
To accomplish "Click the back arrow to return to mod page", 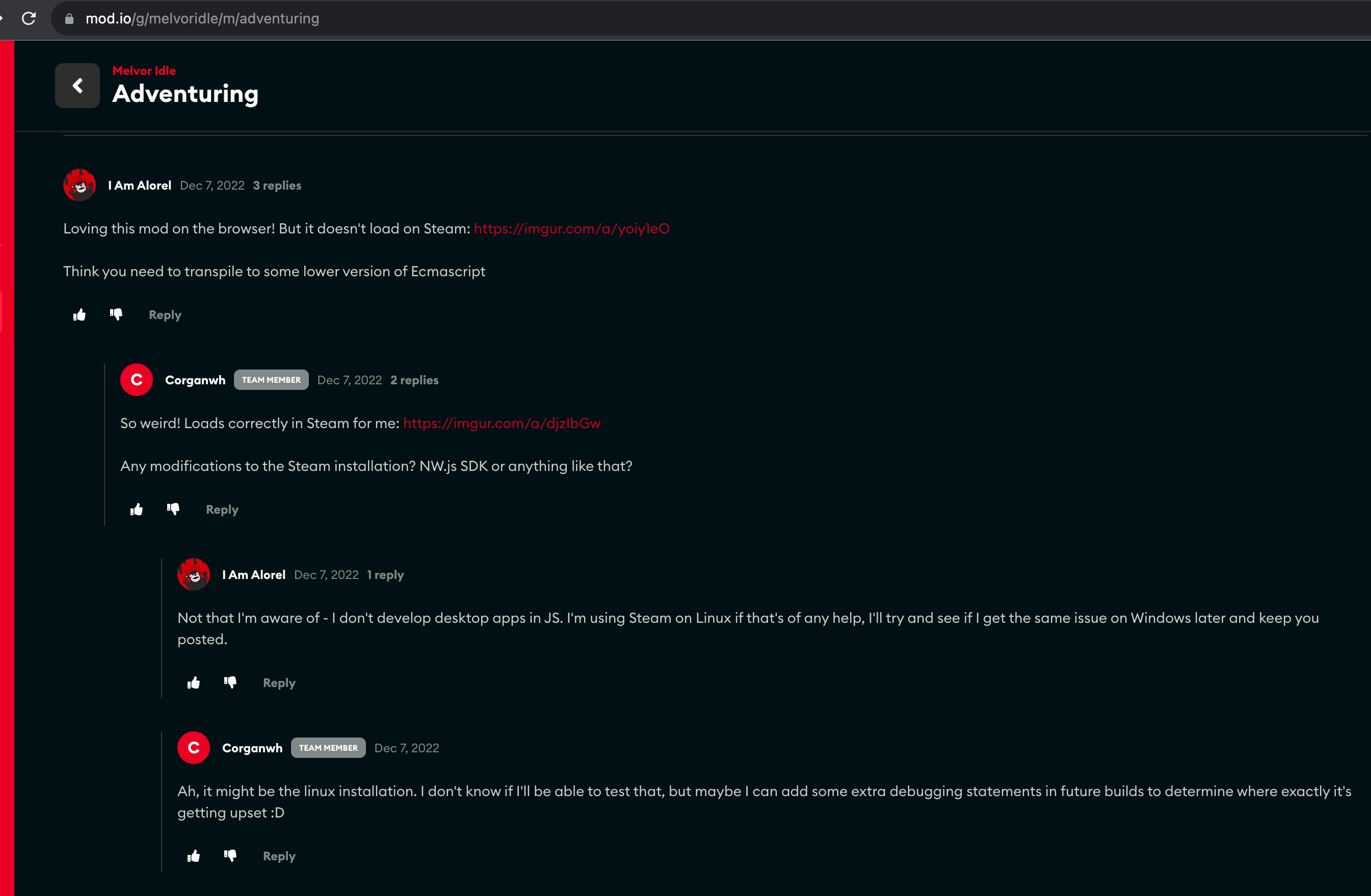I will [x=77, y=85].
